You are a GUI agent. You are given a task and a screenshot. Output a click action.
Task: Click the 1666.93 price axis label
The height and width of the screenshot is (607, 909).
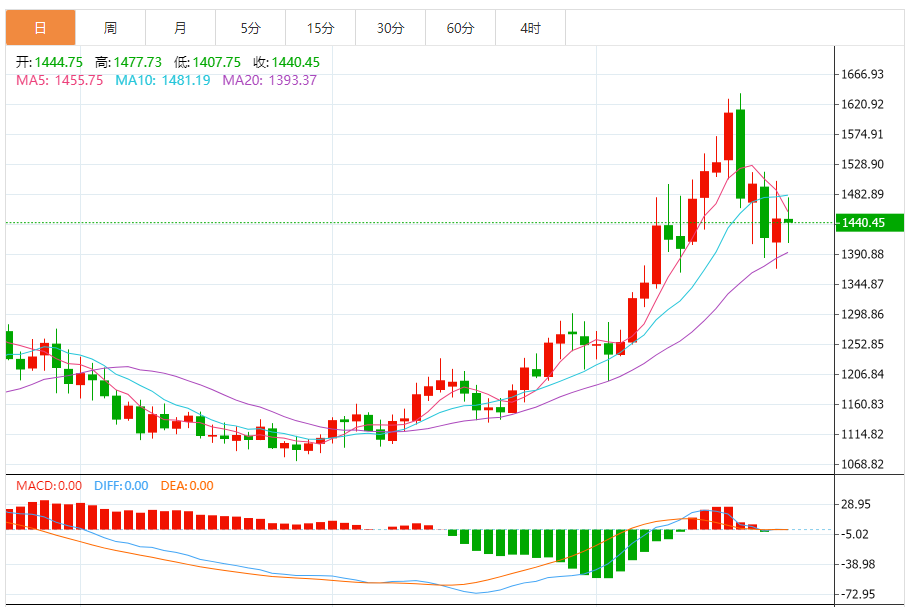click(862, 75)
